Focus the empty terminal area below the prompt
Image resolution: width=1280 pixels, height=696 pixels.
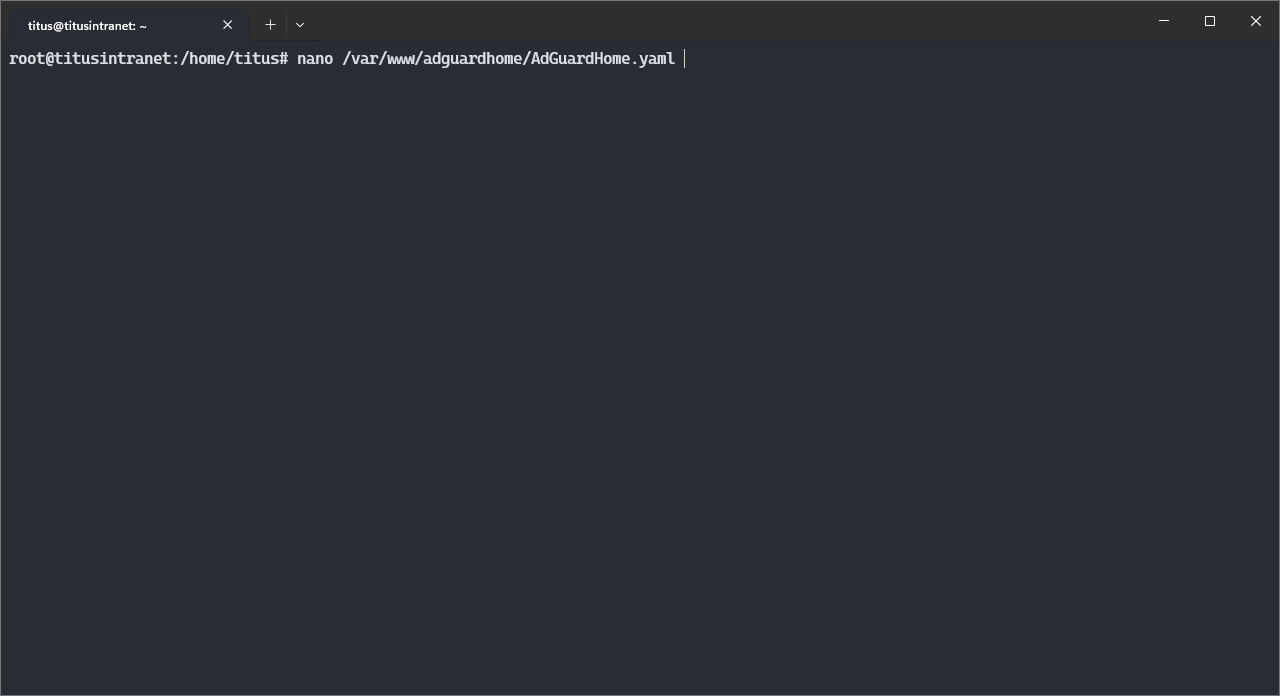(640, 380)
